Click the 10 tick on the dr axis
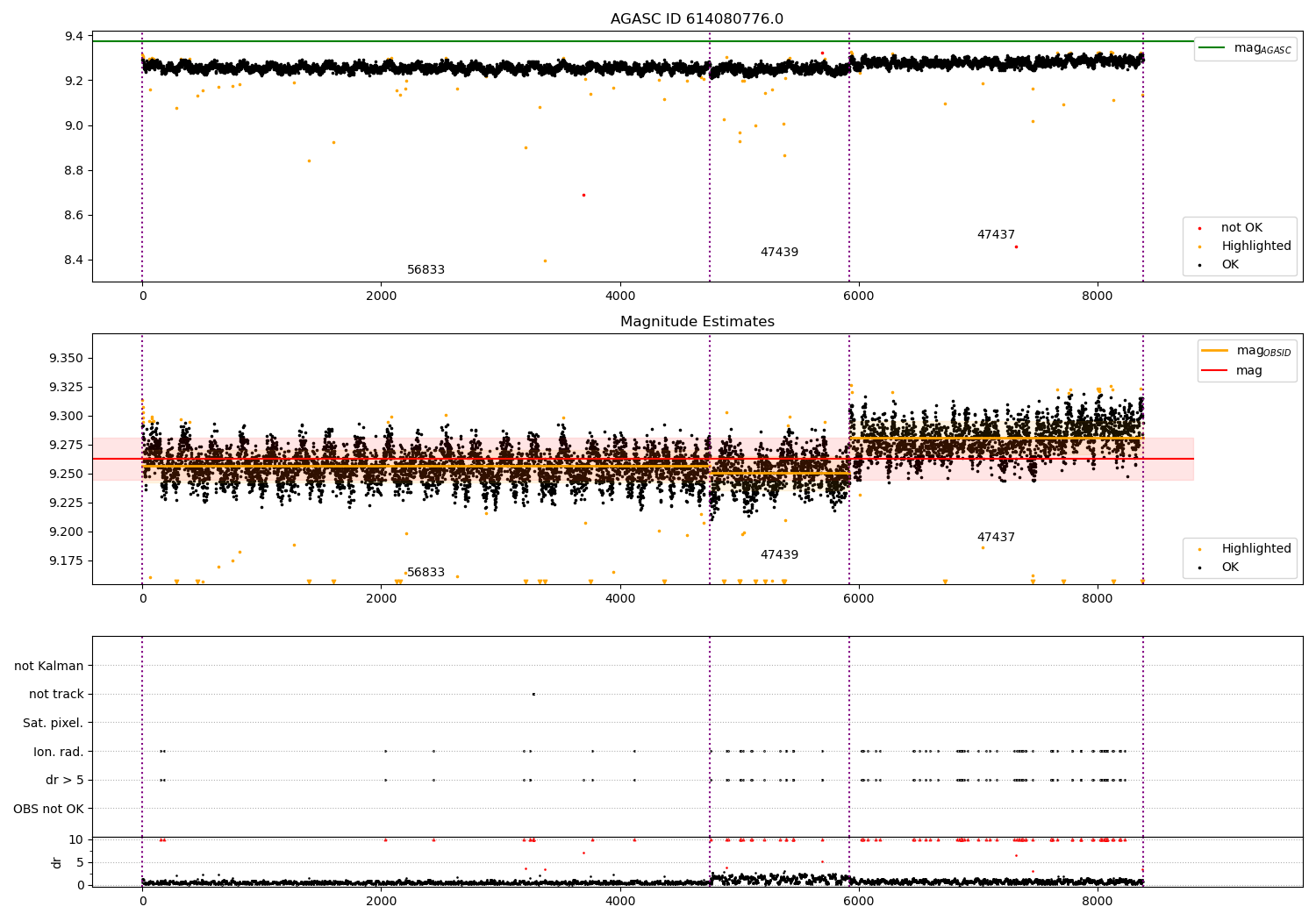The image size is (1316, 921). coord(76,840)
